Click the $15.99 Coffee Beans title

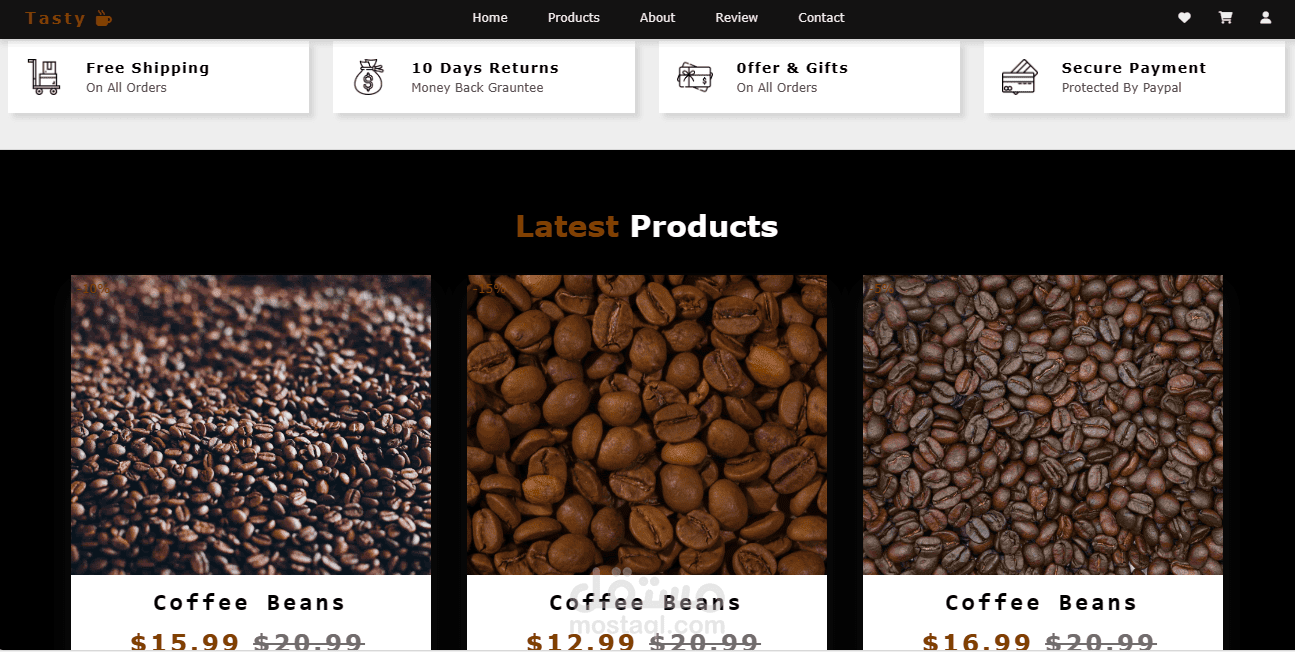tap(250, 603)
